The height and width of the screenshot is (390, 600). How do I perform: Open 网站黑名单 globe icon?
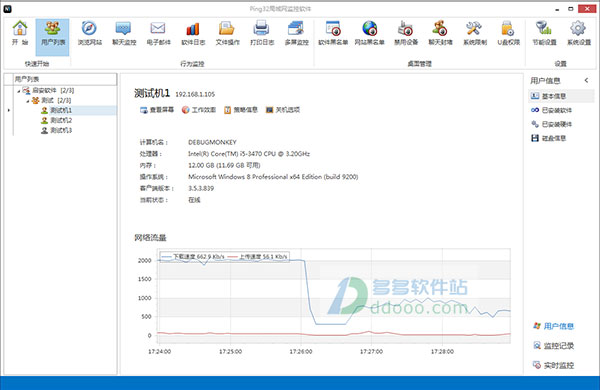pyautogui.click(x=369, y=29)
